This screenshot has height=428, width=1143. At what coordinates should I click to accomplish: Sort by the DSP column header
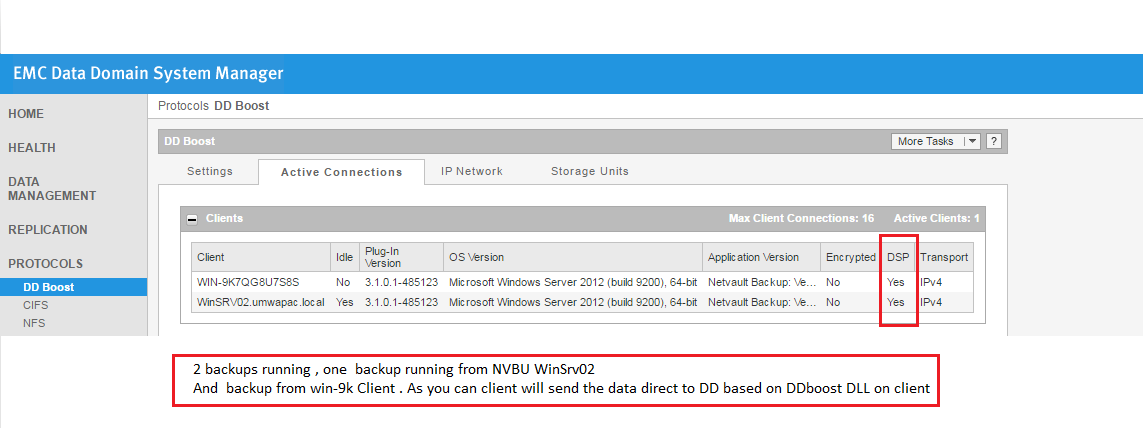coord(898,257)
